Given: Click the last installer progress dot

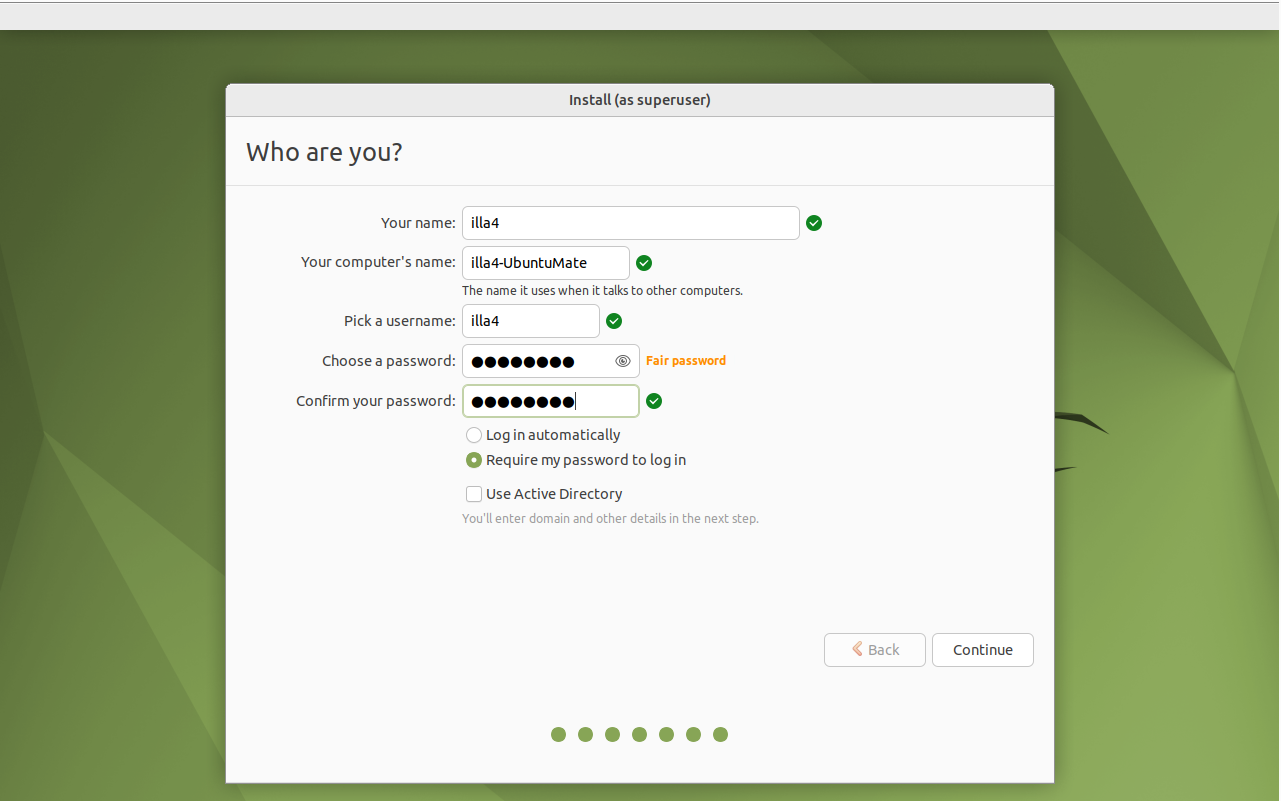Looking at the screenshot, I should (720, 735).
